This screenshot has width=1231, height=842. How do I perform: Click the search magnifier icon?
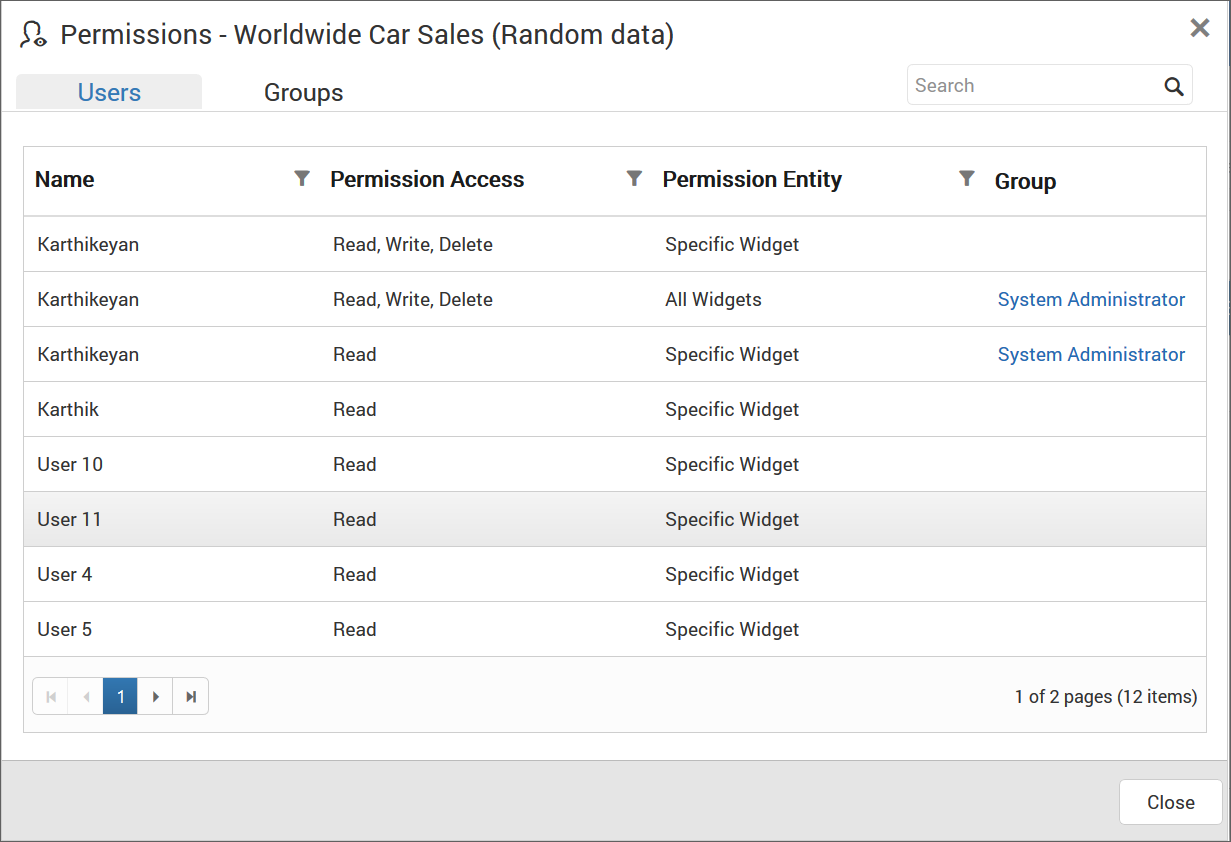pyautogui.click(x=1174, y=86)
